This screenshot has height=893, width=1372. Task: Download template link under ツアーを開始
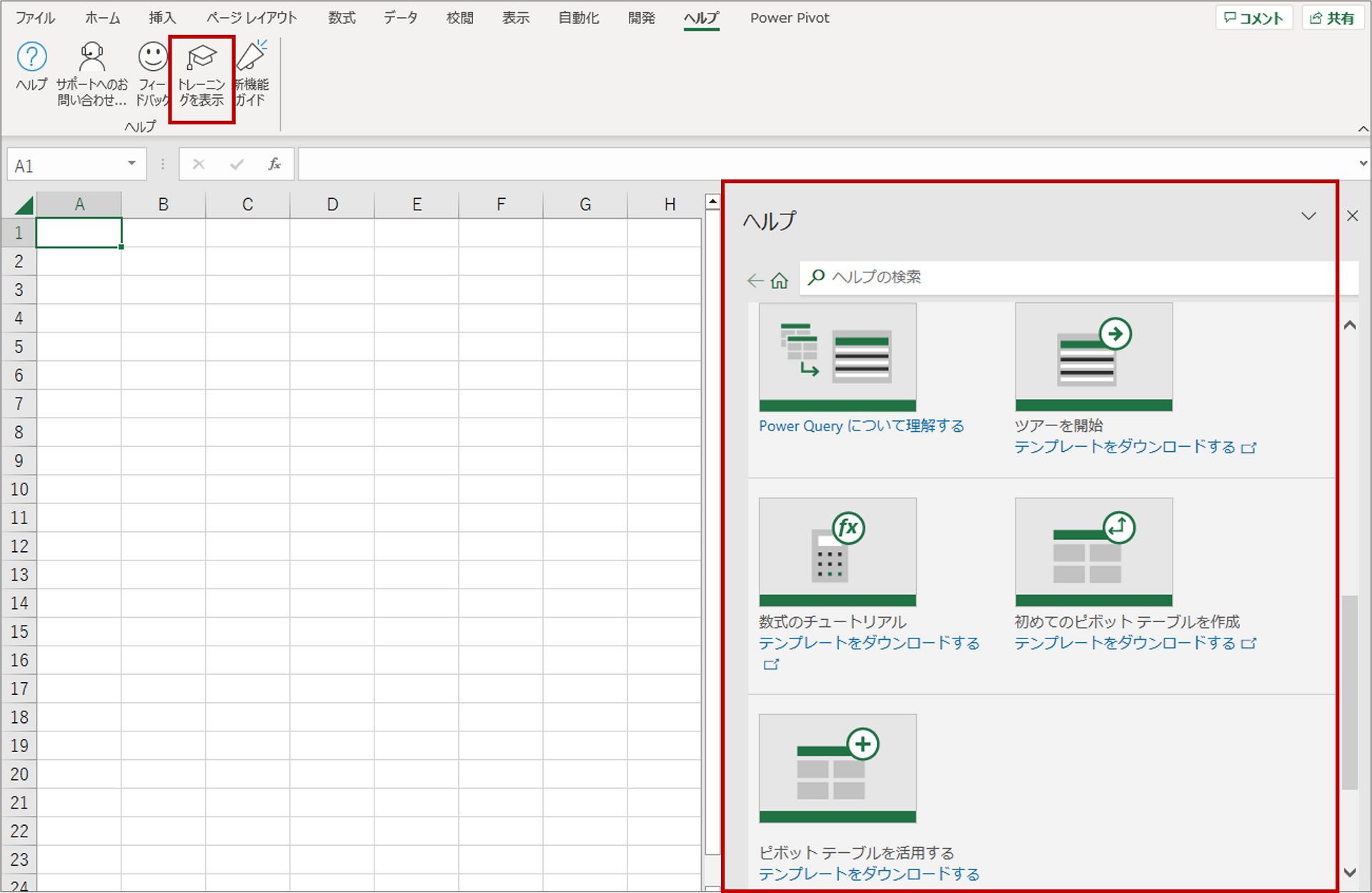(x=1135, y=447)
